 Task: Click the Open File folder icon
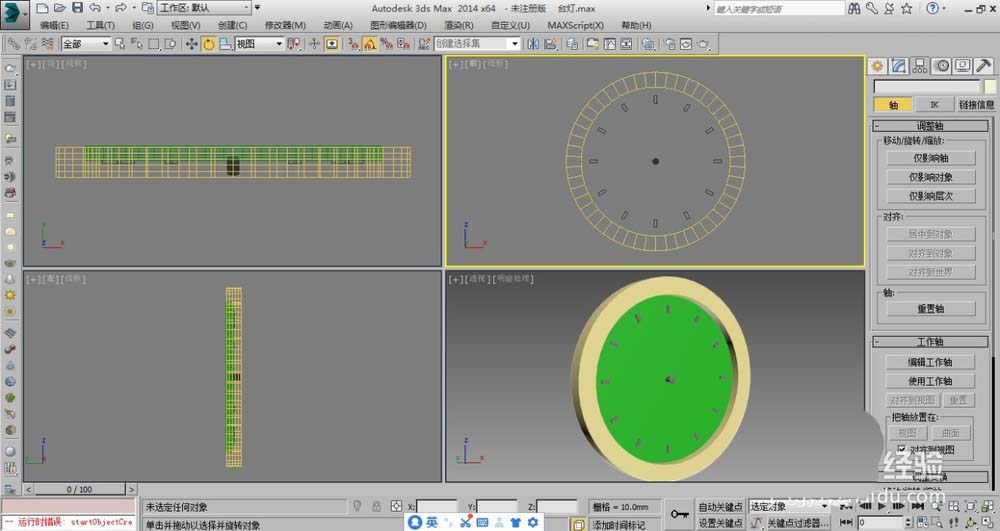point(59,8)
